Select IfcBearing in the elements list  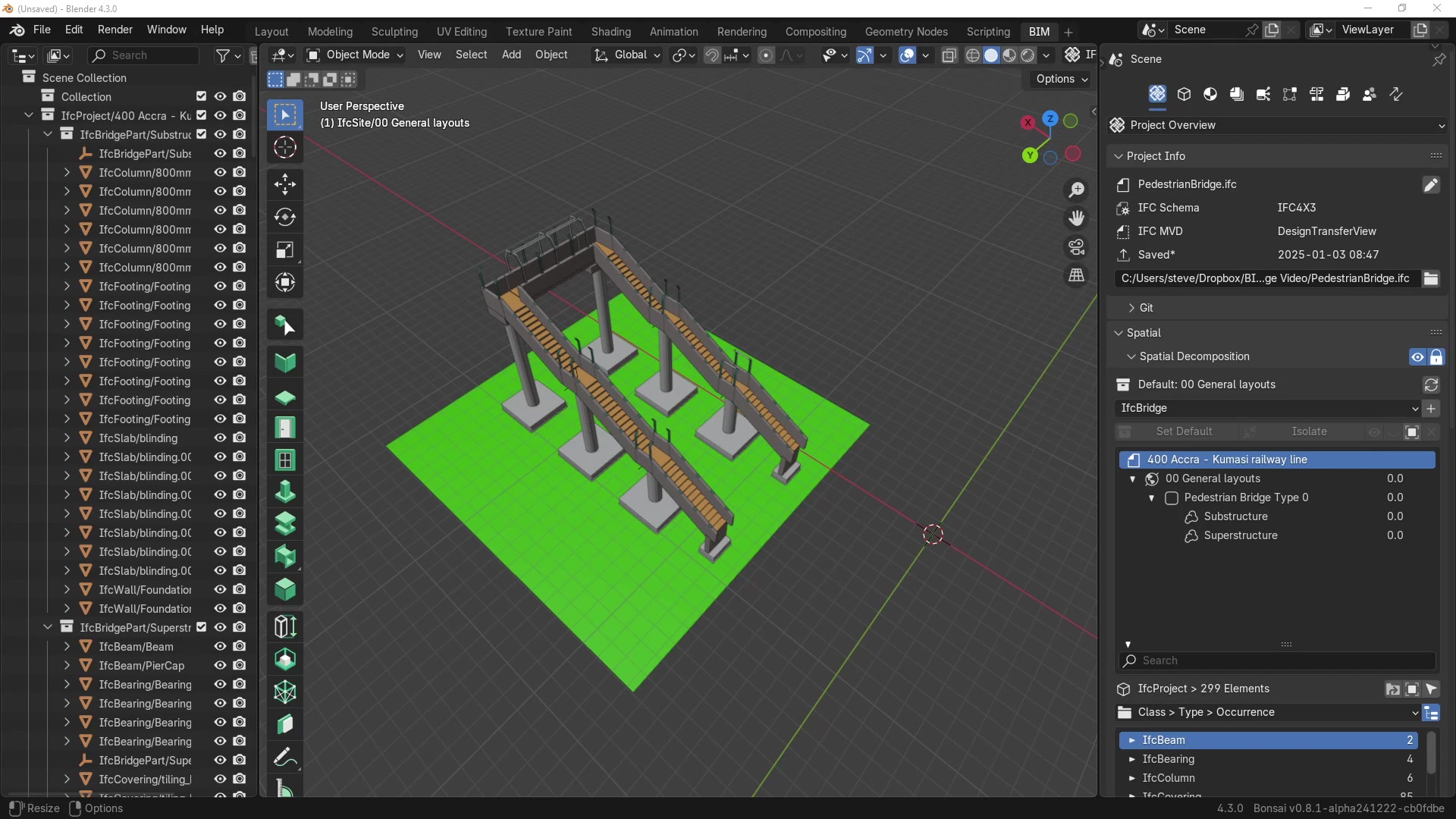pyautogui.click(x=1268, y=759)
